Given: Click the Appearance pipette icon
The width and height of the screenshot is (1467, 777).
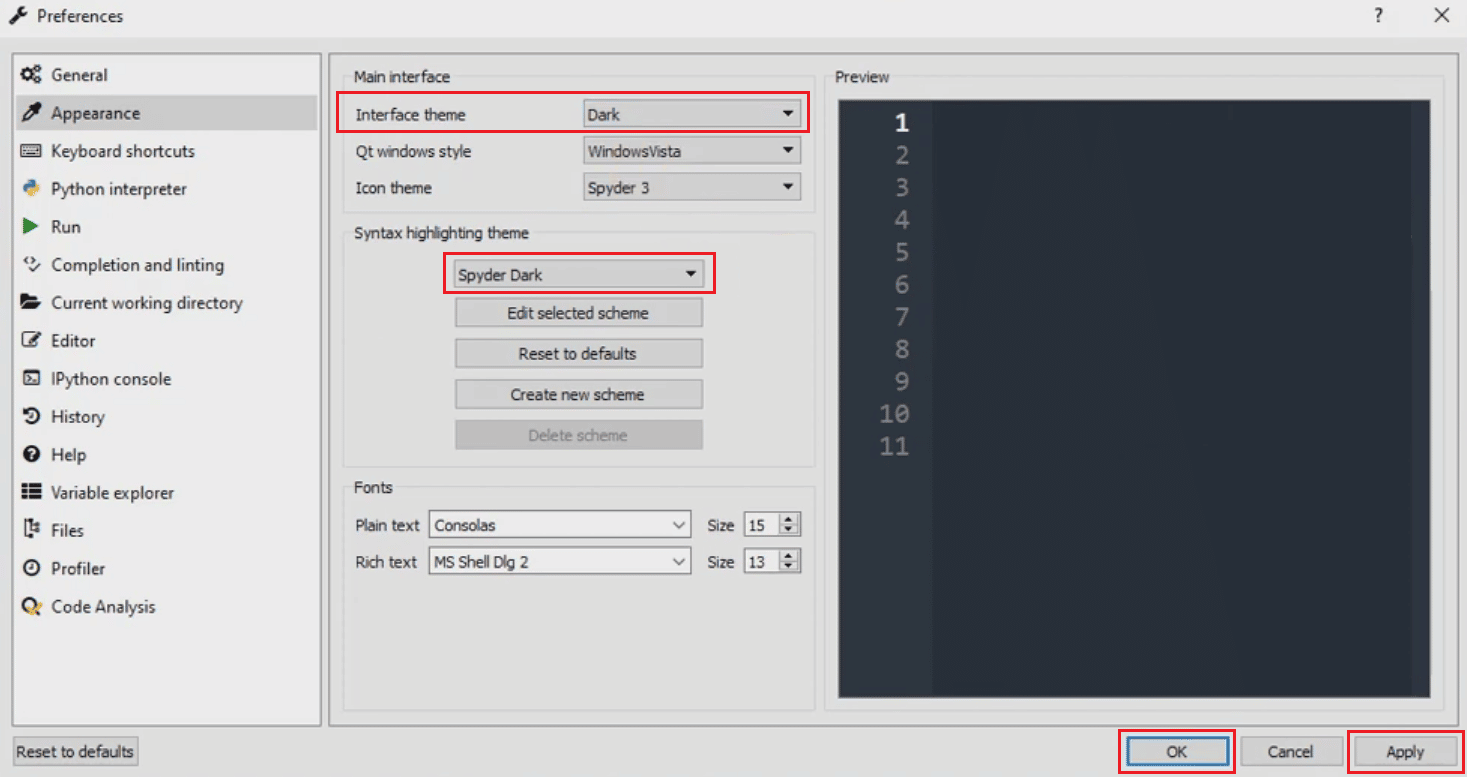Looking at the screenshot, I should (x=31, y=113).
